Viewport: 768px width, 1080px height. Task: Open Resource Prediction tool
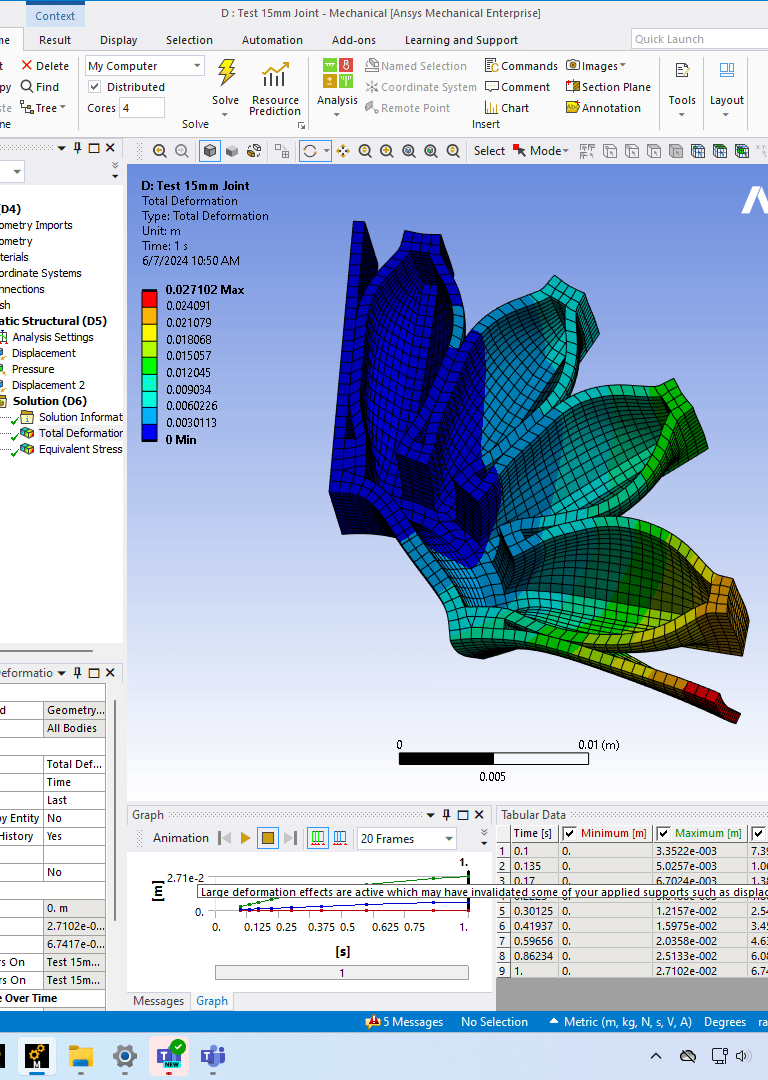pos(275,90)
